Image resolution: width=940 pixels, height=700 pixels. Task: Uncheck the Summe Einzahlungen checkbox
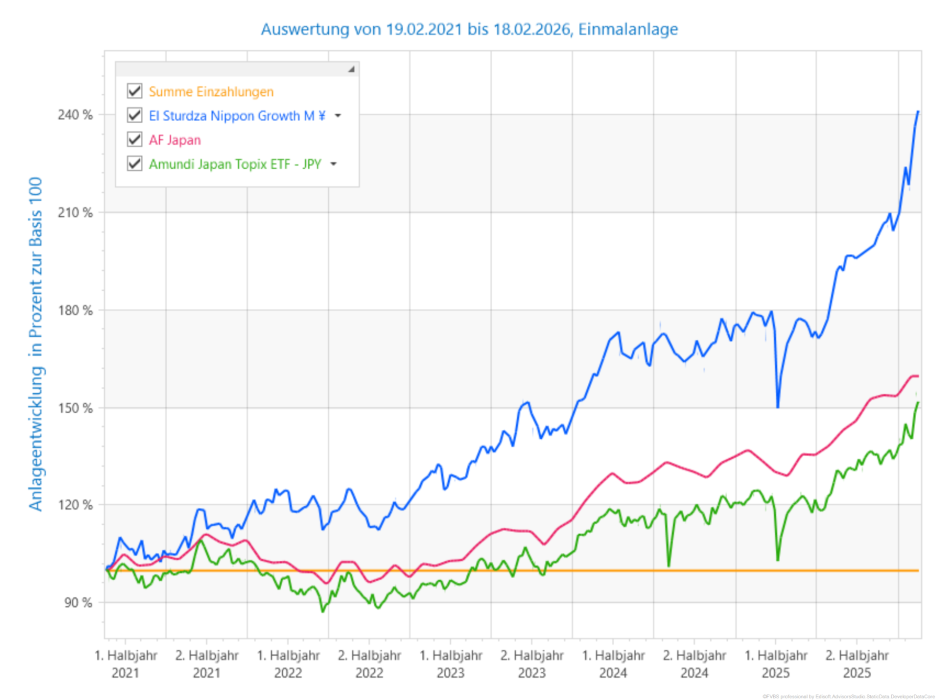(134, 92)
